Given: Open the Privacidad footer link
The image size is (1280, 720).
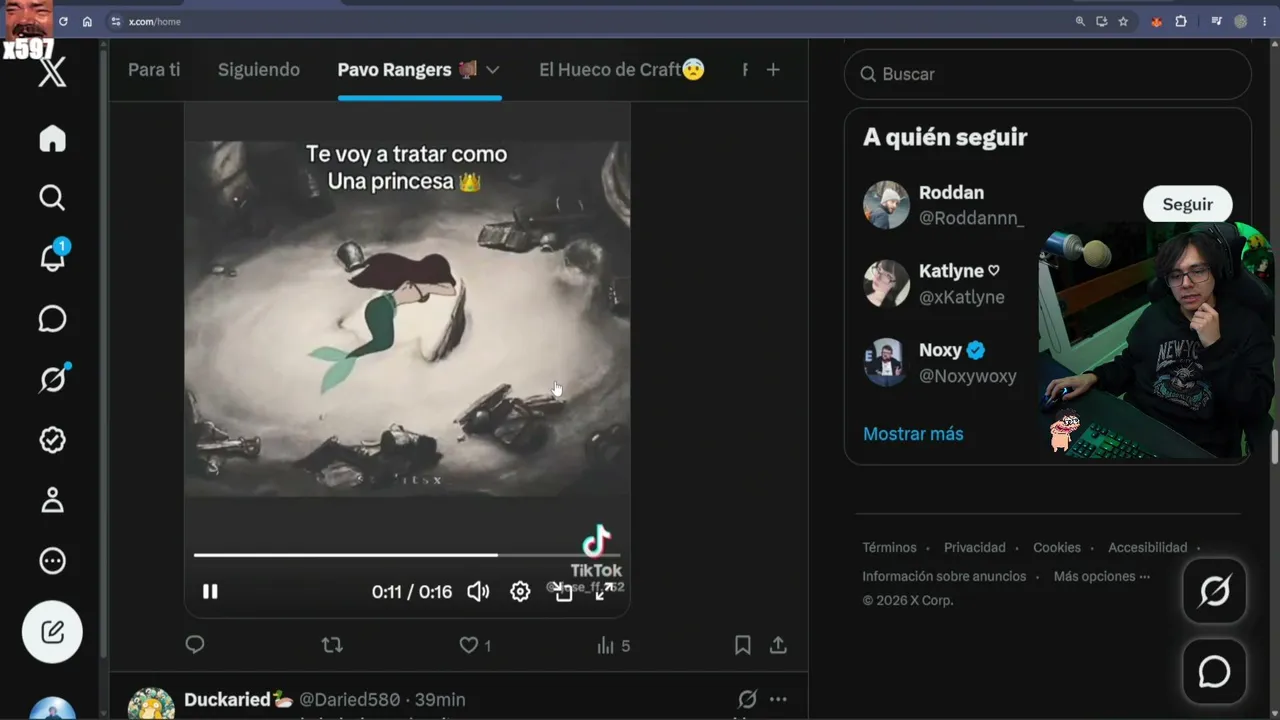Looking at the screenshot, I should (x=975, y=547).
